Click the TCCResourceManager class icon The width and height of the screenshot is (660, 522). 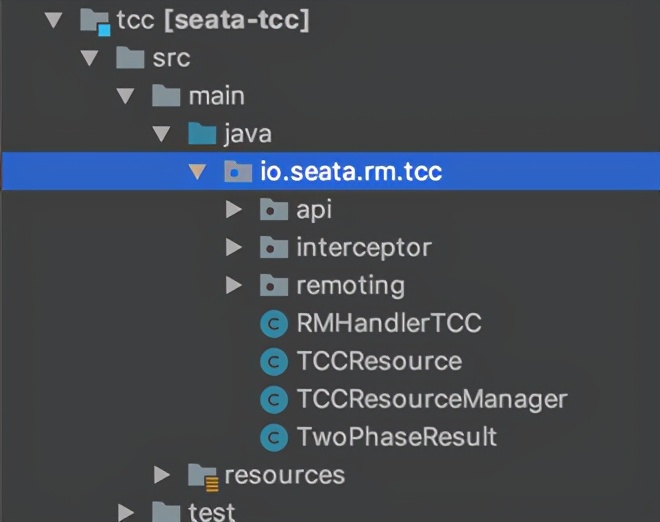(x=274, y=399)
